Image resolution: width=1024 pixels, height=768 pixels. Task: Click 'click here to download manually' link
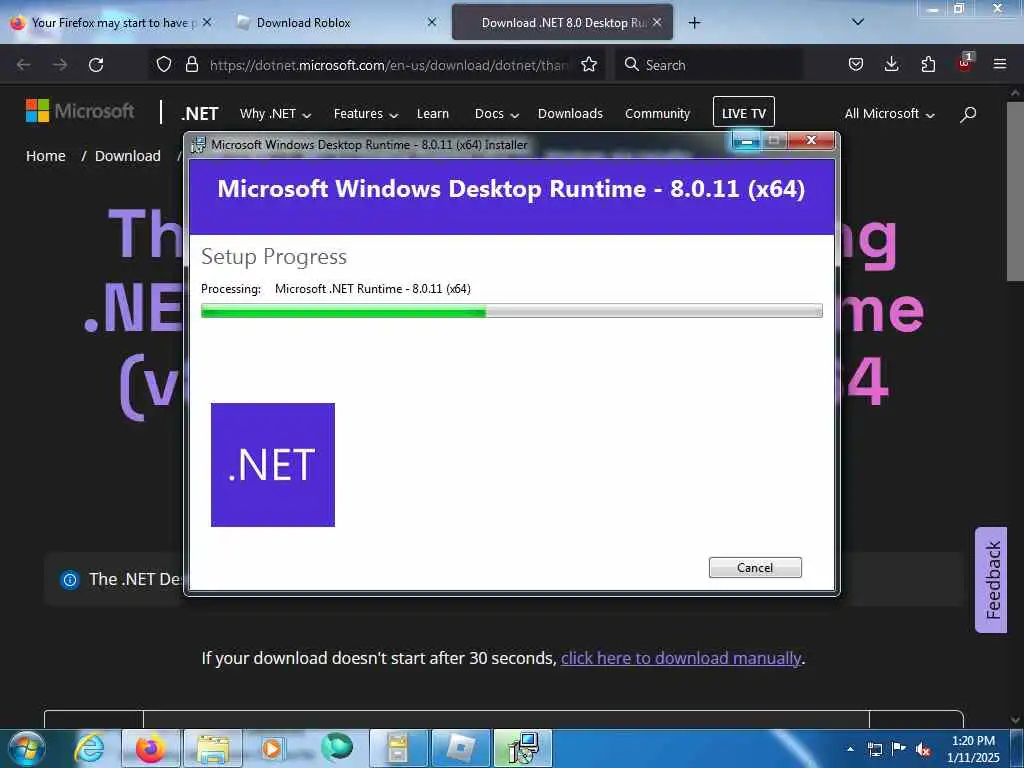pyautogui.click(x=680, y=658)
